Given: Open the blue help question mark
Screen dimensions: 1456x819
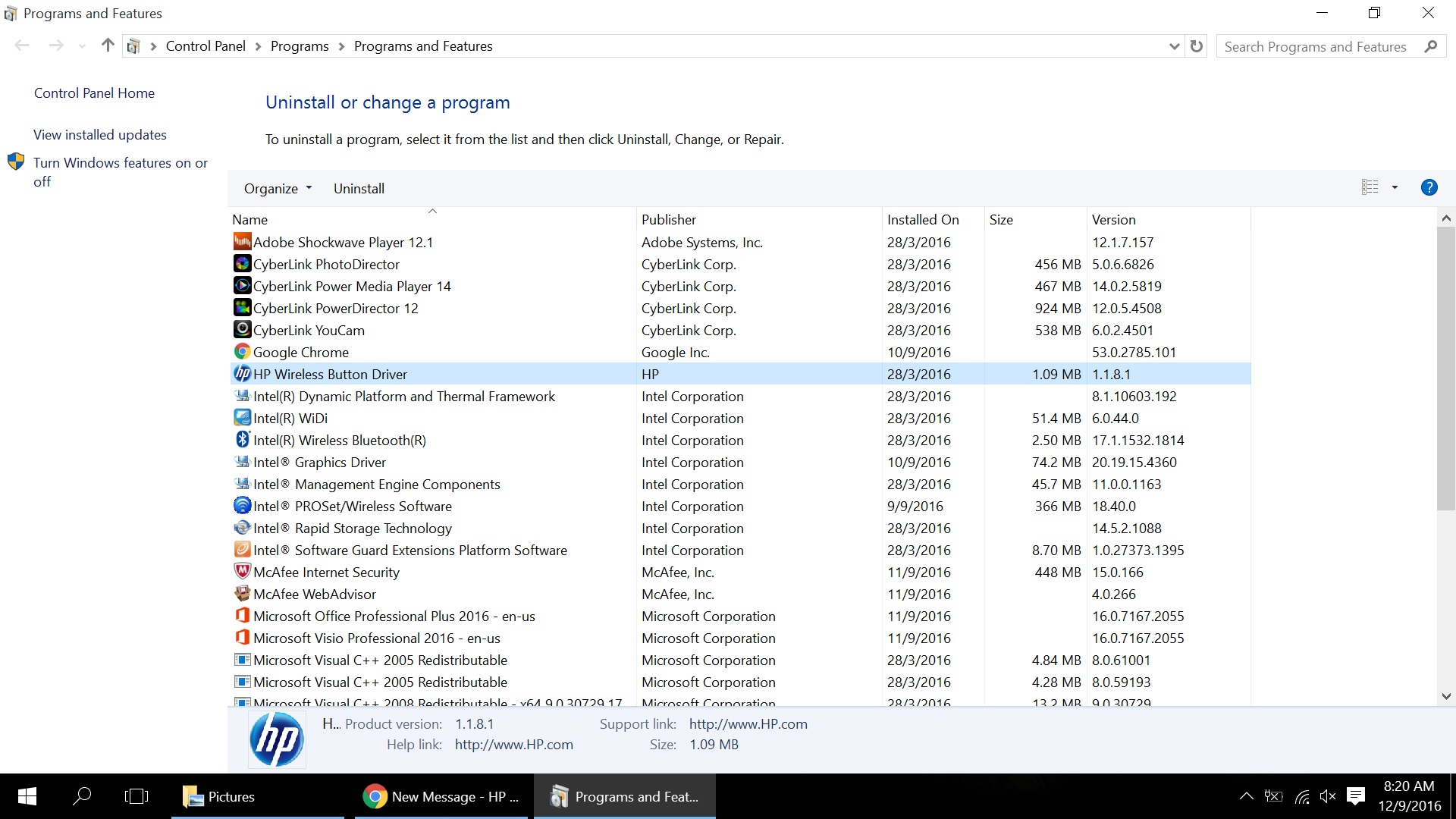Looking at the screenshot, I should [1429, 187].
